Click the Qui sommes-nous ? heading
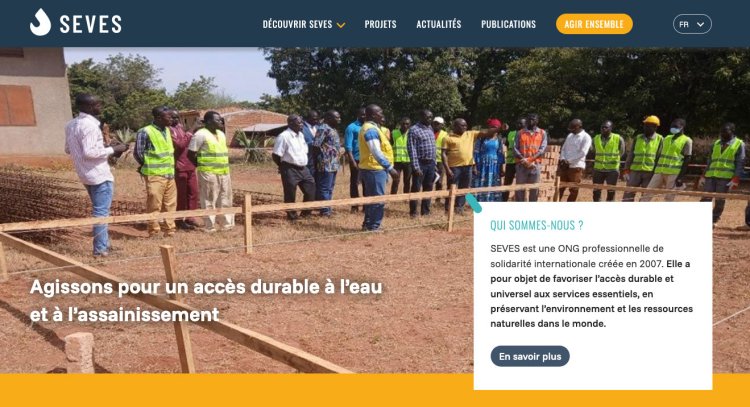The height and width of the screenshot is (407, 750). [537, 225]
